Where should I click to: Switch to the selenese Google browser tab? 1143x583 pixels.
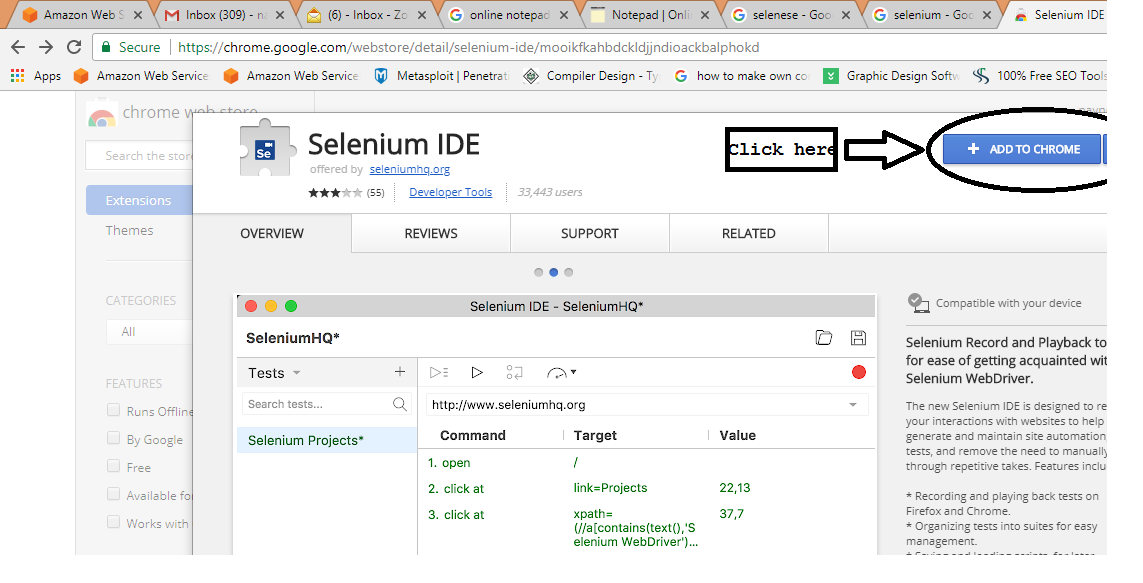click(792, 15)
